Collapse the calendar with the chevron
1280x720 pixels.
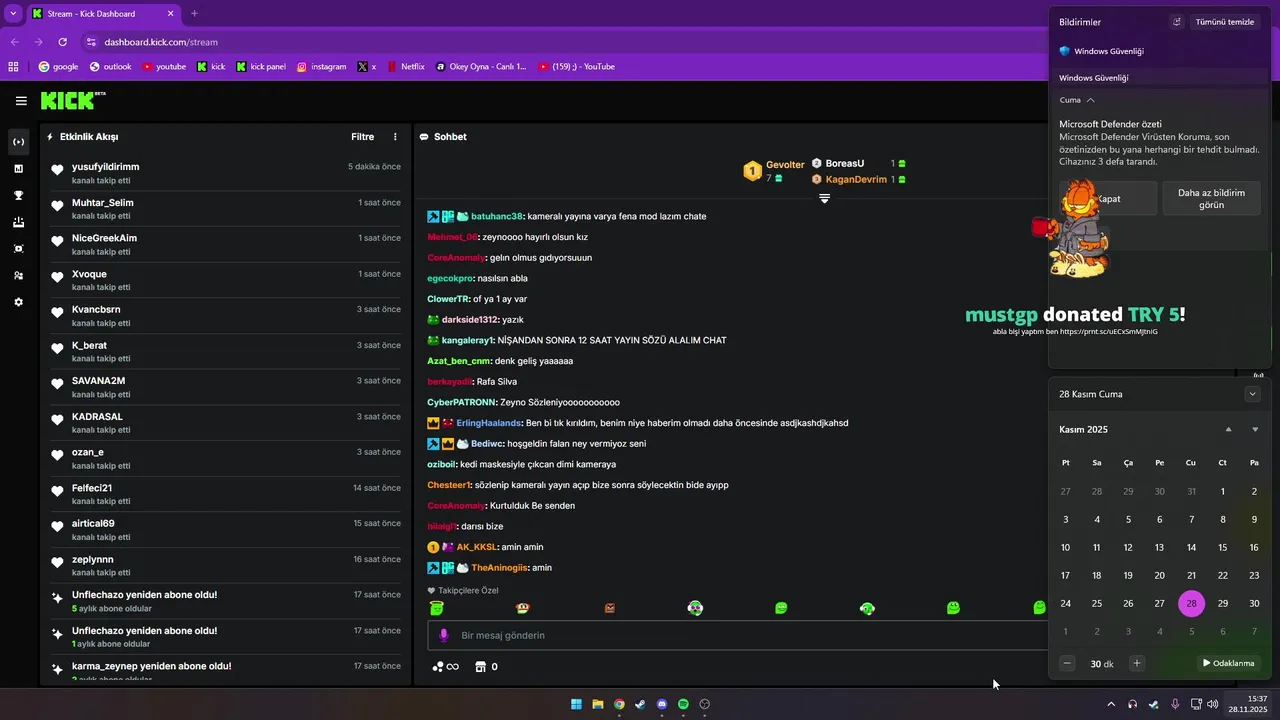(x=1252, y=394)
